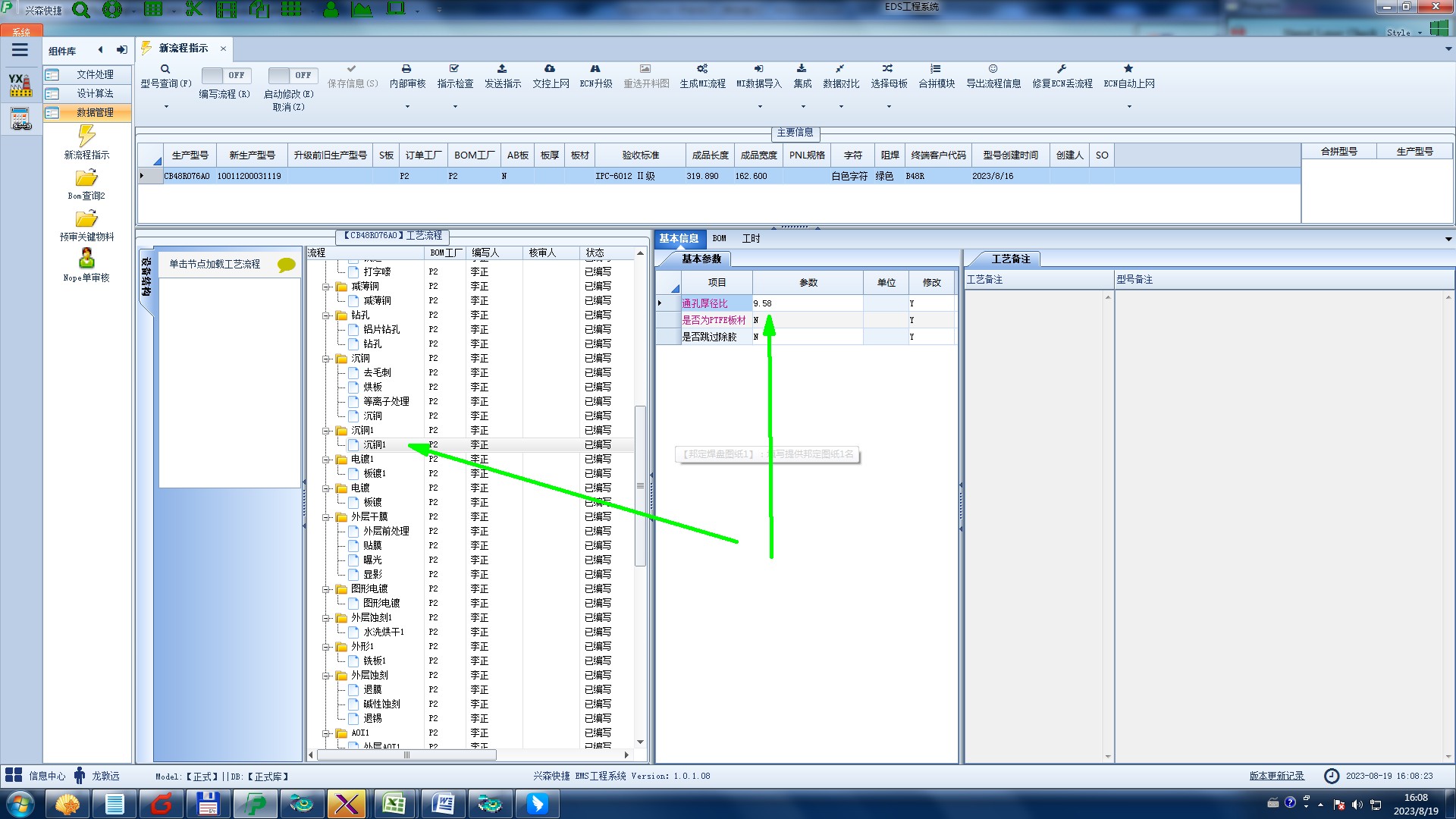Viewport: 1456px width, 819px height.
Task: Click 信息中心 in the status bar
Action: tap(47, 776)
